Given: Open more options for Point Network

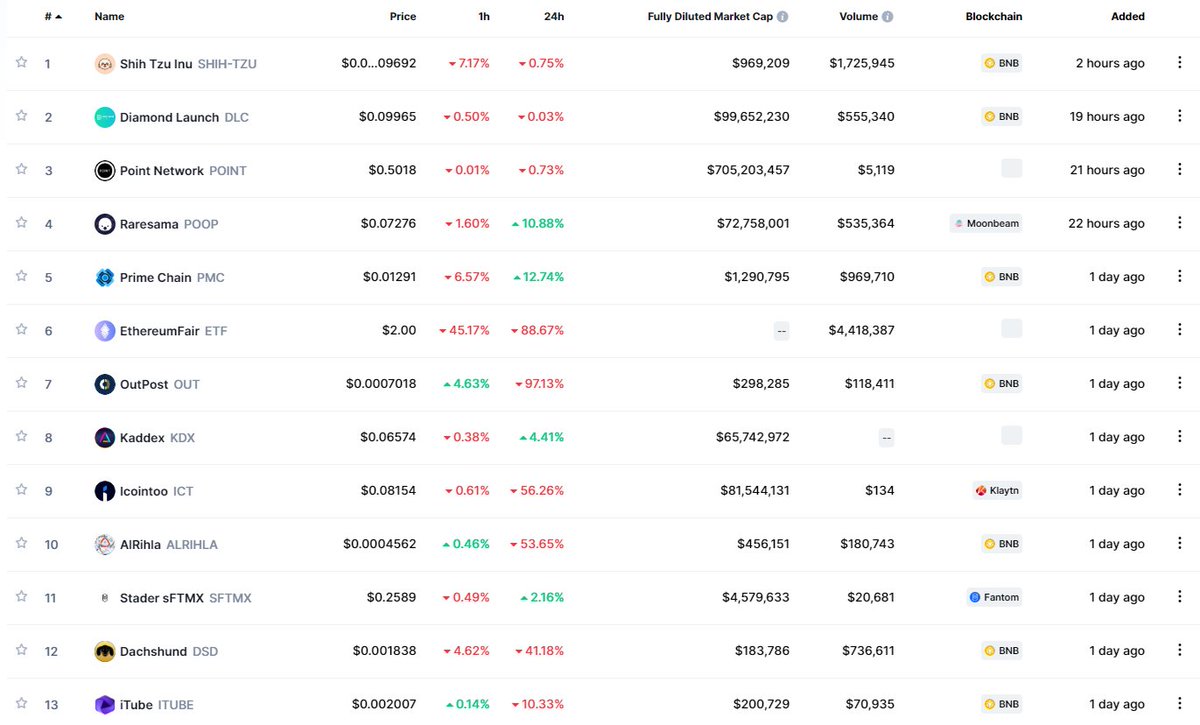Looking at the screenshot, I should point(1180,170).
